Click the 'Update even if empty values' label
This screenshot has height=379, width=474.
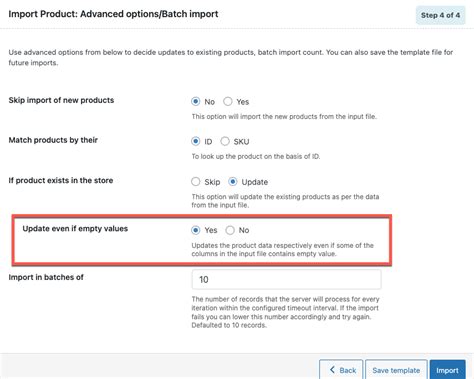pos(75,229)
